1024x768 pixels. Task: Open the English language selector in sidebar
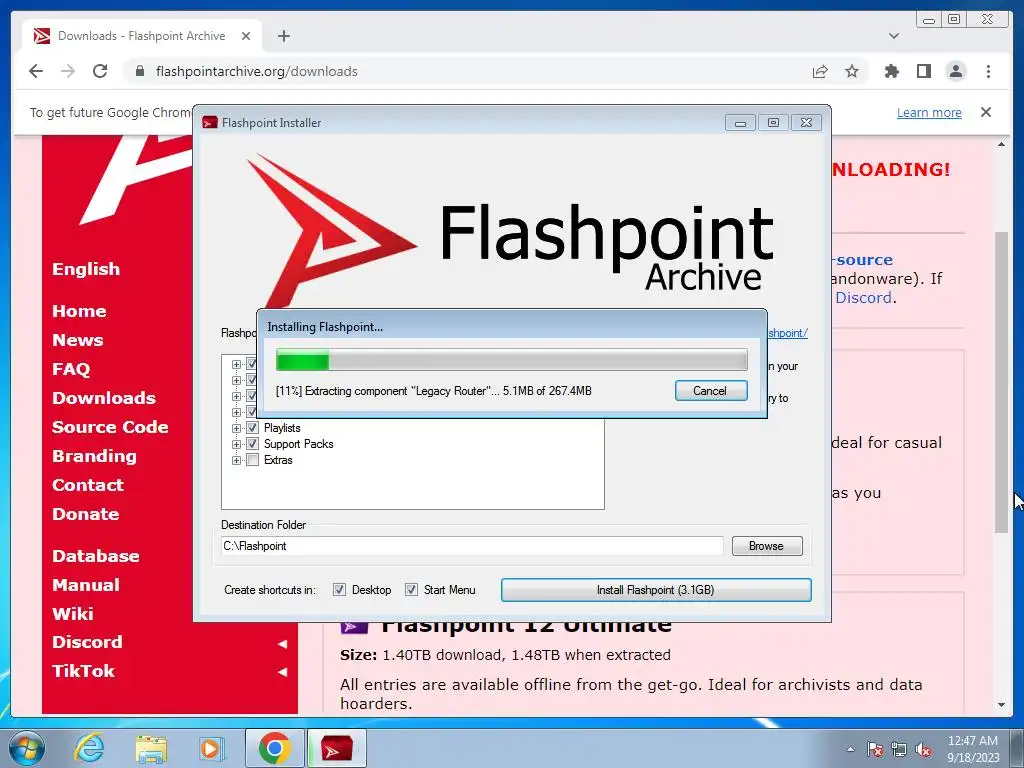86,269
